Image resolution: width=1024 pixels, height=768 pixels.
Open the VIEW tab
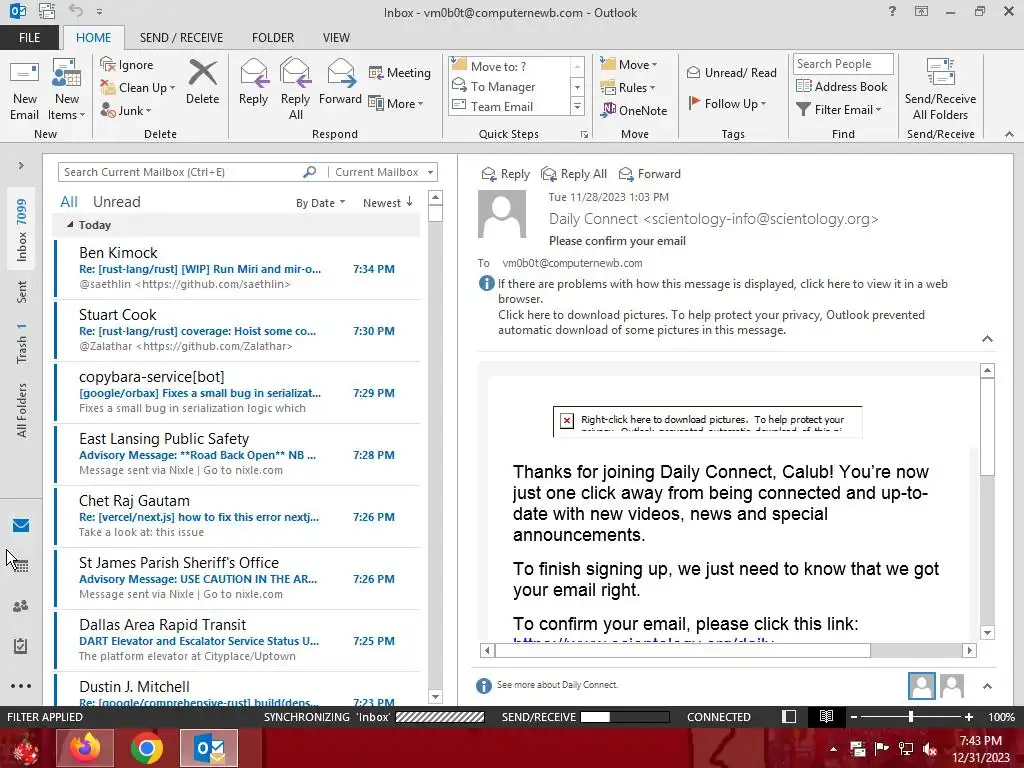click(336, 38)
